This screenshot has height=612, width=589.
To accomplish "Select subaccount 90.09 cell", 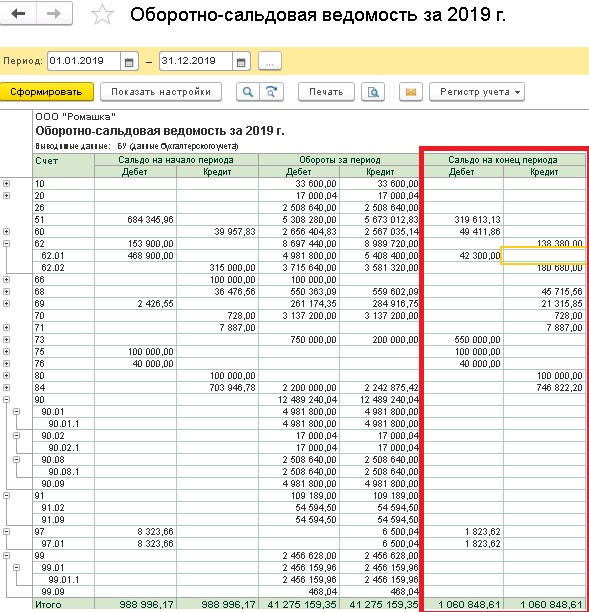I will (63, 484).
